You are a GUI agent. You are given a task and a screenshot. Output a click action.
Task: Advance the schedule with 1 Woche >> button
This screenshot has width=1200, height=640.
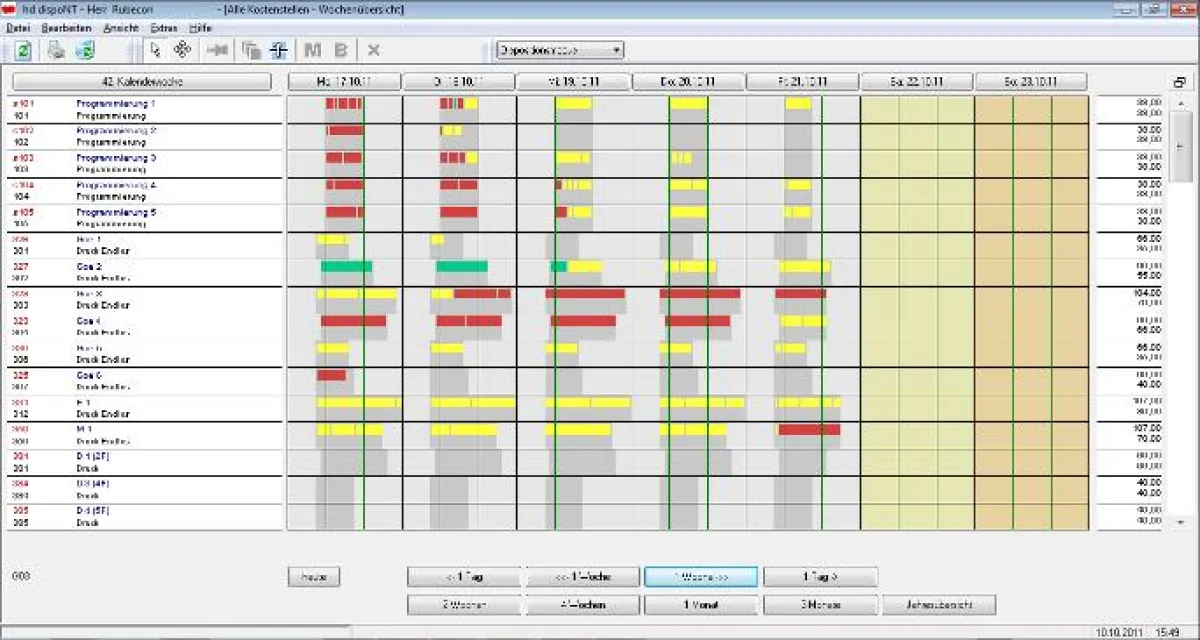point(700,576)
